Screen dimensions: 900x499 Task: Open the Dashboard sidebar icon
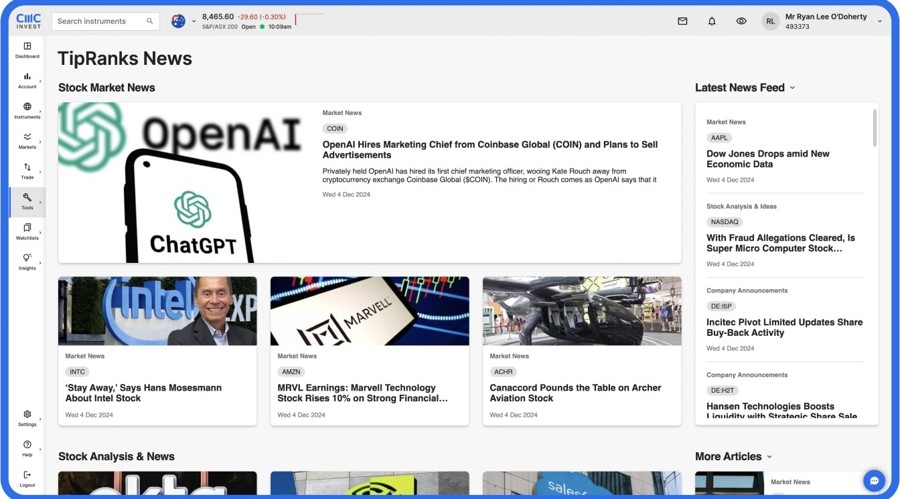click(27, 49)
